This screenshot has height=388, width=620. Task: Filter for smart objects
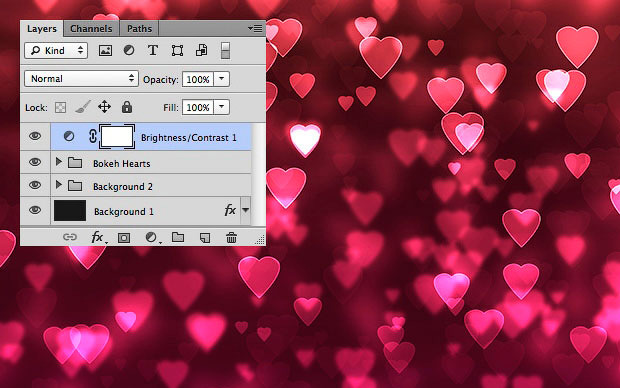click(202, 51)
